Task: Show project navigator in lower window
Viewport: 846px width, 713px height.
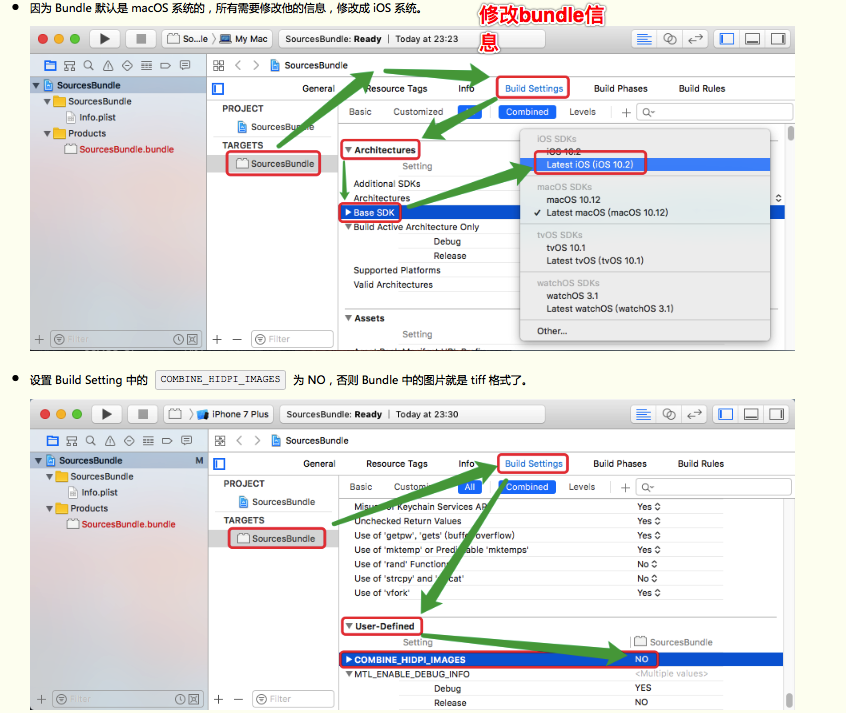Action: [52, 441]
